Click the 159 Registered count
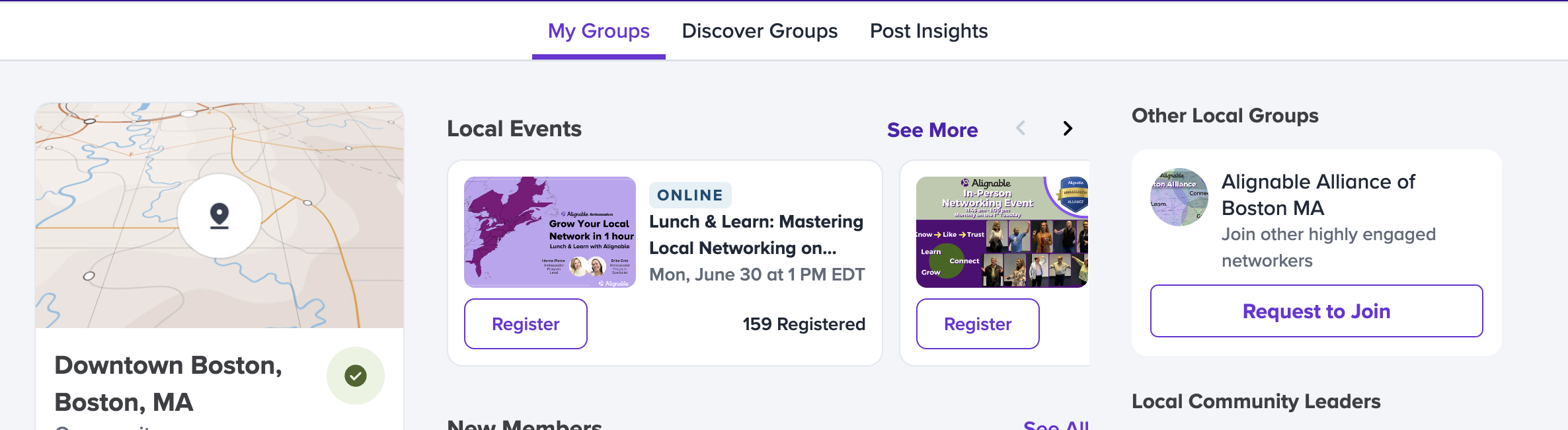The height and width of the screenshot is (430, 1568). [804, 324]
